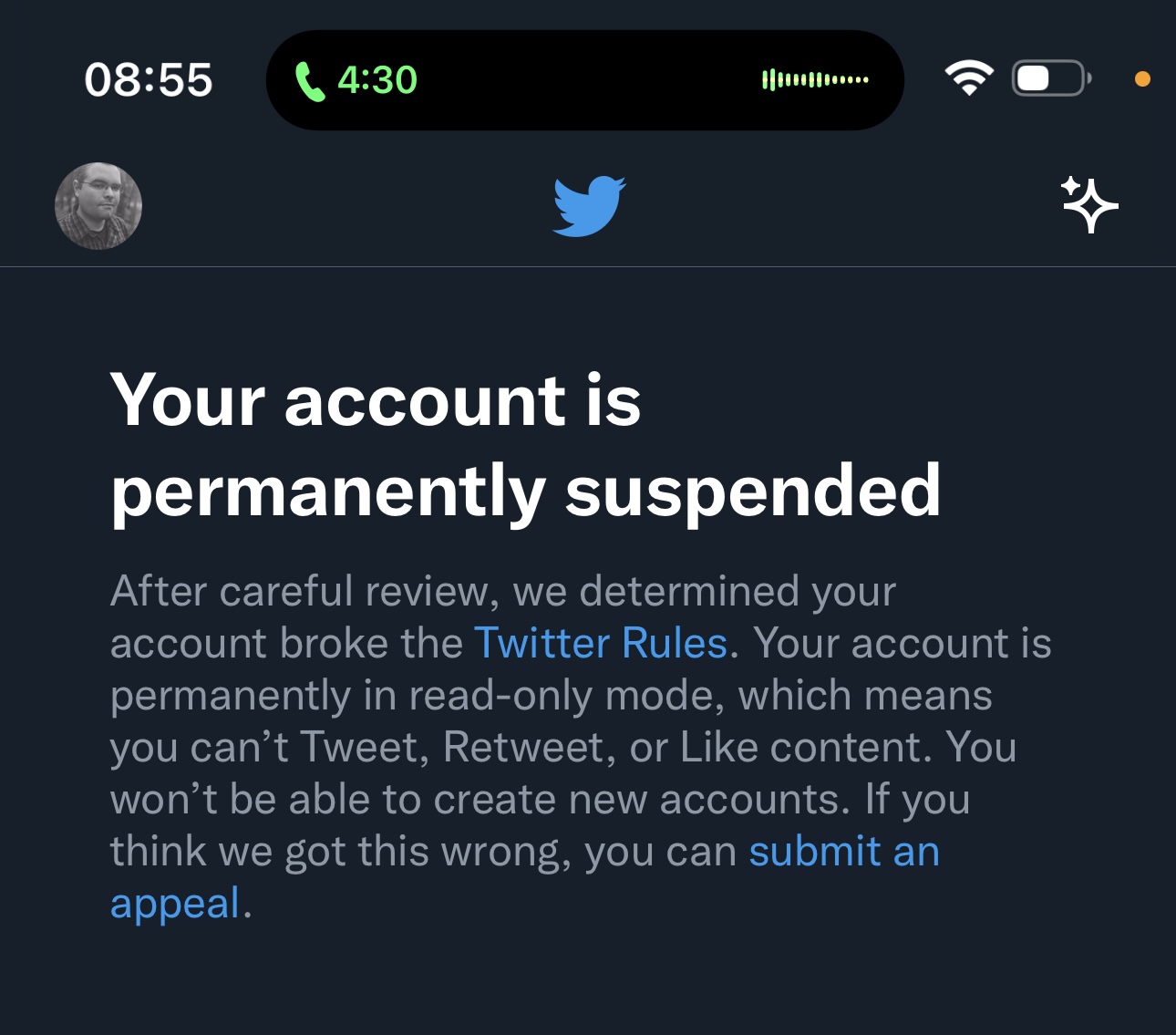Open the sparkle timeline options icon
The image size is (1176, 1035).
pos(1089,204)
